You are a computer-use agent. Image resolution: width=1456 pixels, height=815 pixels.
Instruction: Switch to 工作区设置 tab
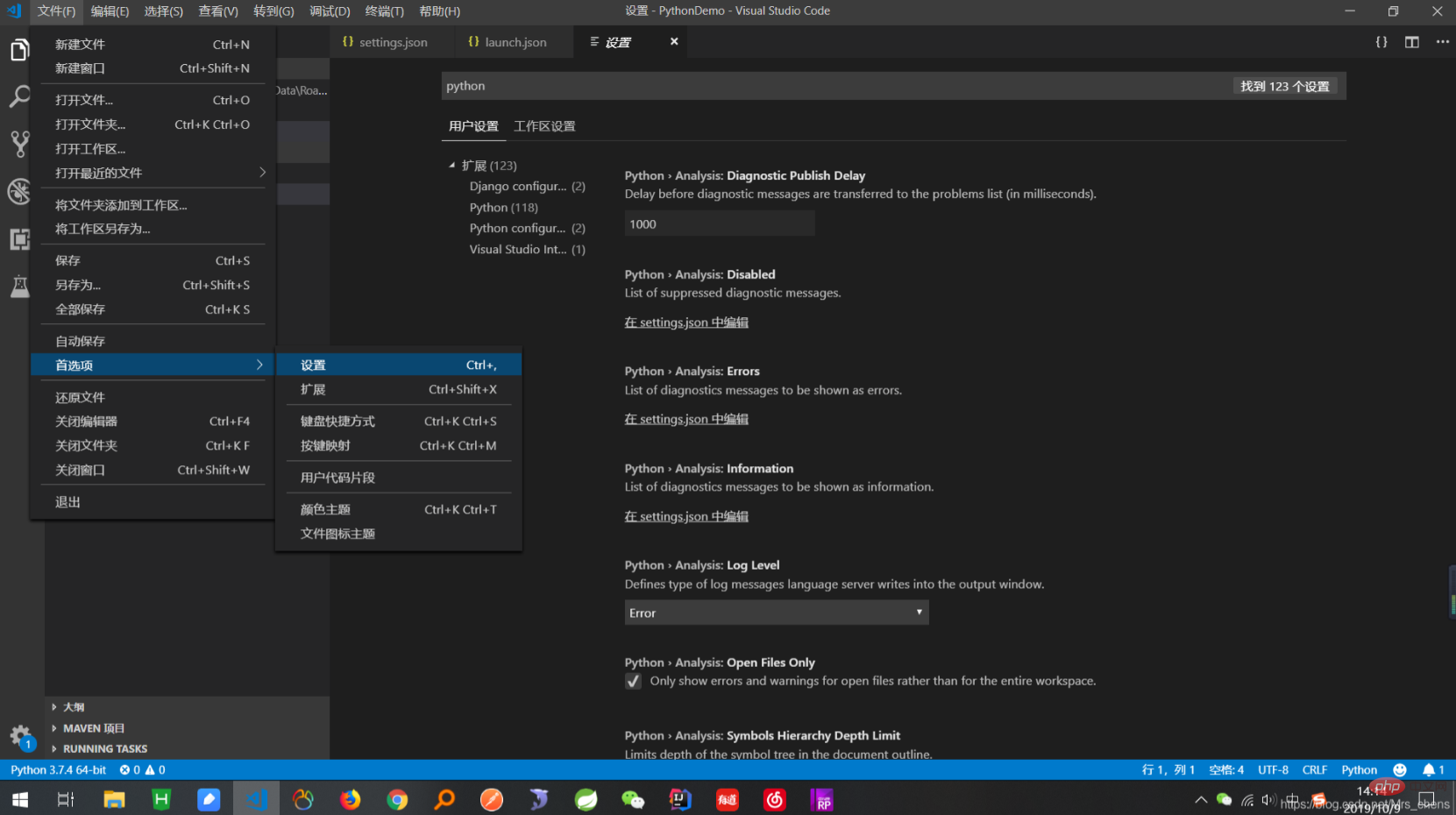pyautogui.click(x=544, y=126)
